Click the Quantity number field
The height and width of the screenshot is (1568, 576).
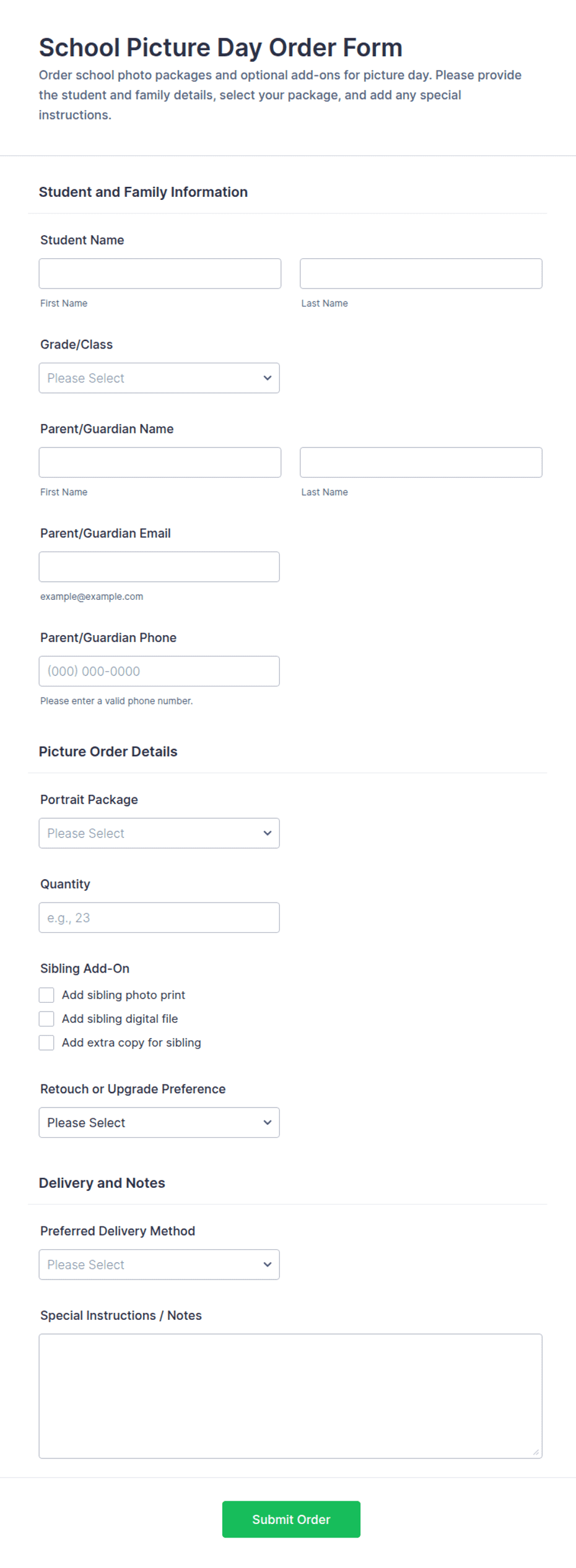[x=159, y=917]
